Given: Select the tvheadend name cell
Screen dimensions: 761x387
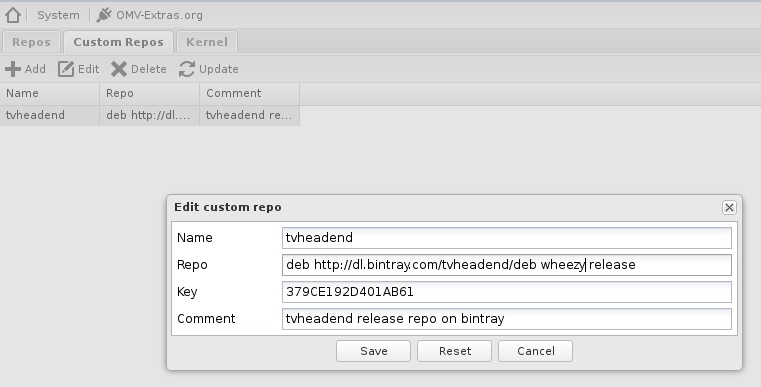Looking at the screenshot, I should (x=50, y=115).
